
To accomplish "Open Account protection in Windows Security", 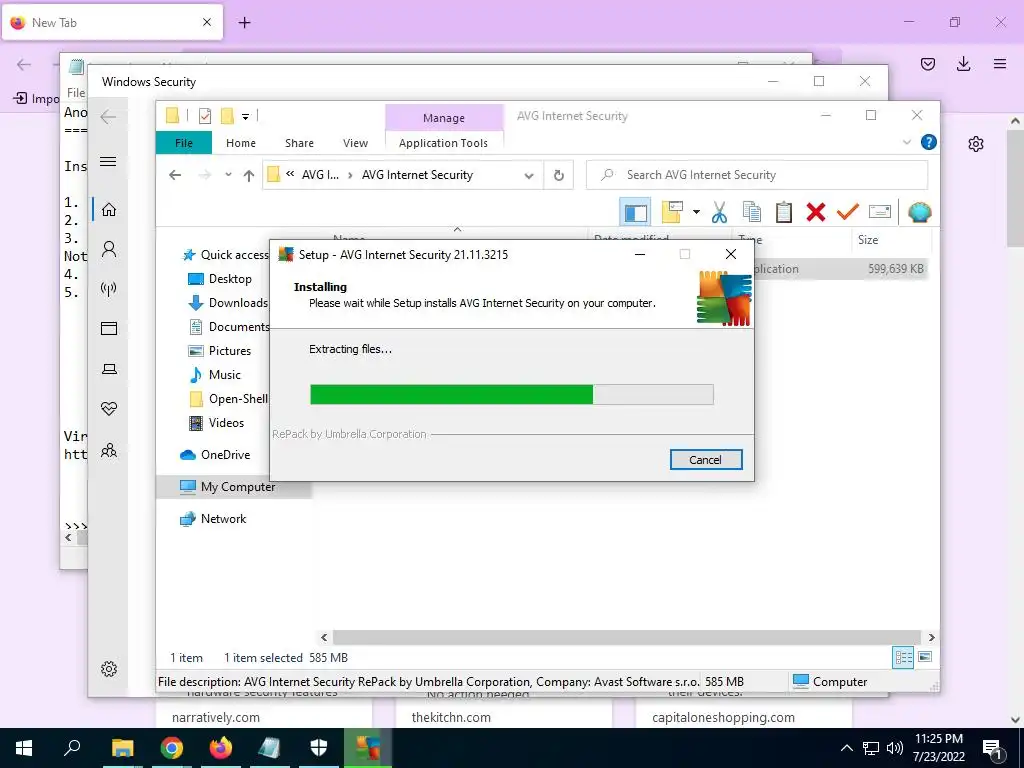I will pos(109,249).
